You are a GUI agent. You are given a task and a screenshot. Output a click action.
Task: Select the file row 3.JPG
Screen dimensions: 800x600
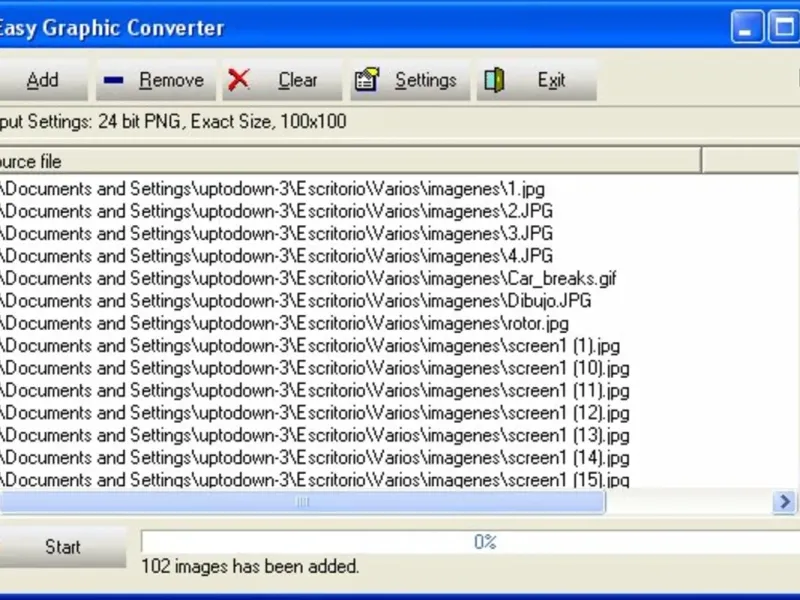(x=277, y=234)
